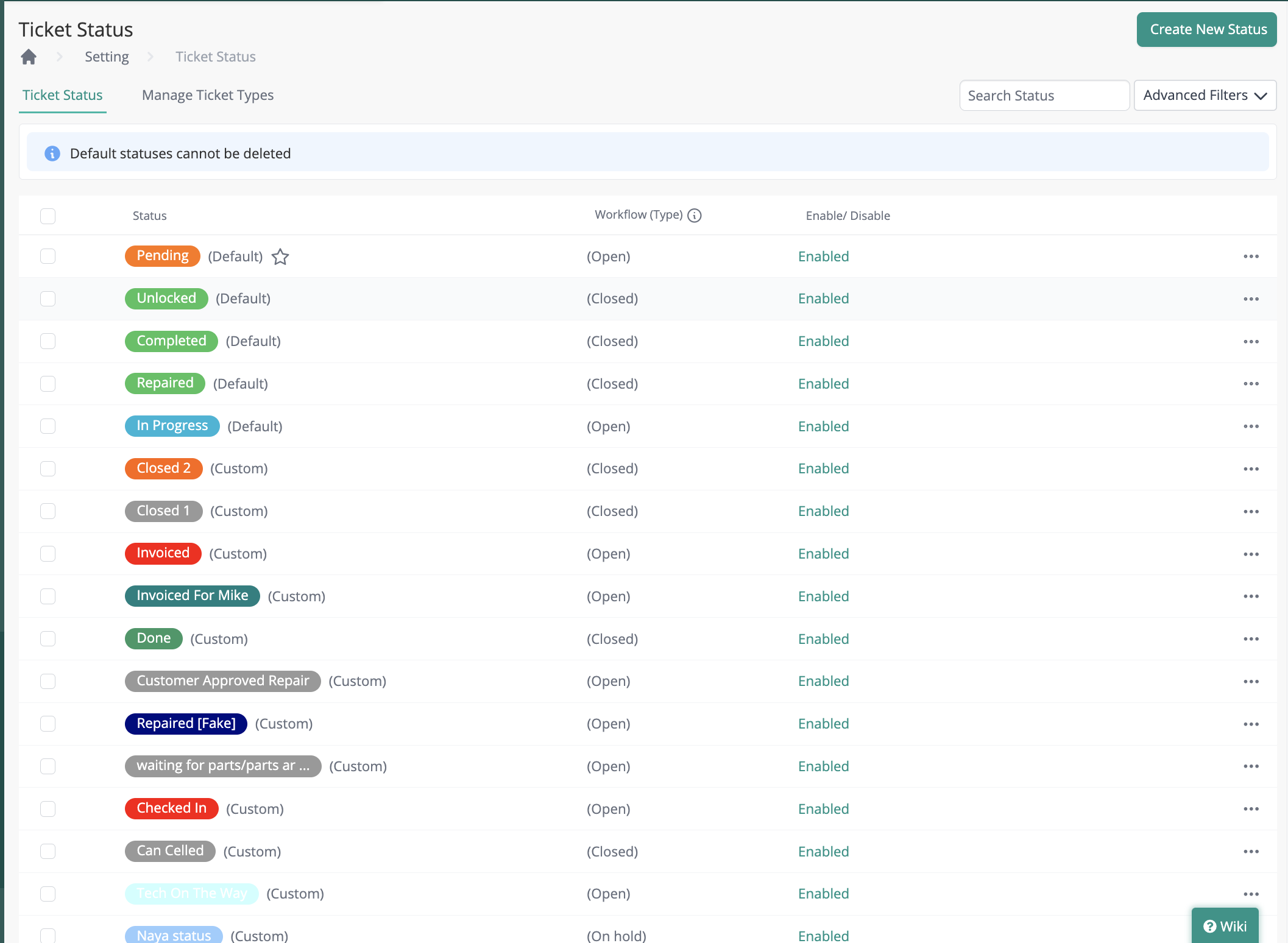Click the Invoiced For Mike color badge
Screen dimensions: 1288x943
pyautogui.click(x=192, y=596)
